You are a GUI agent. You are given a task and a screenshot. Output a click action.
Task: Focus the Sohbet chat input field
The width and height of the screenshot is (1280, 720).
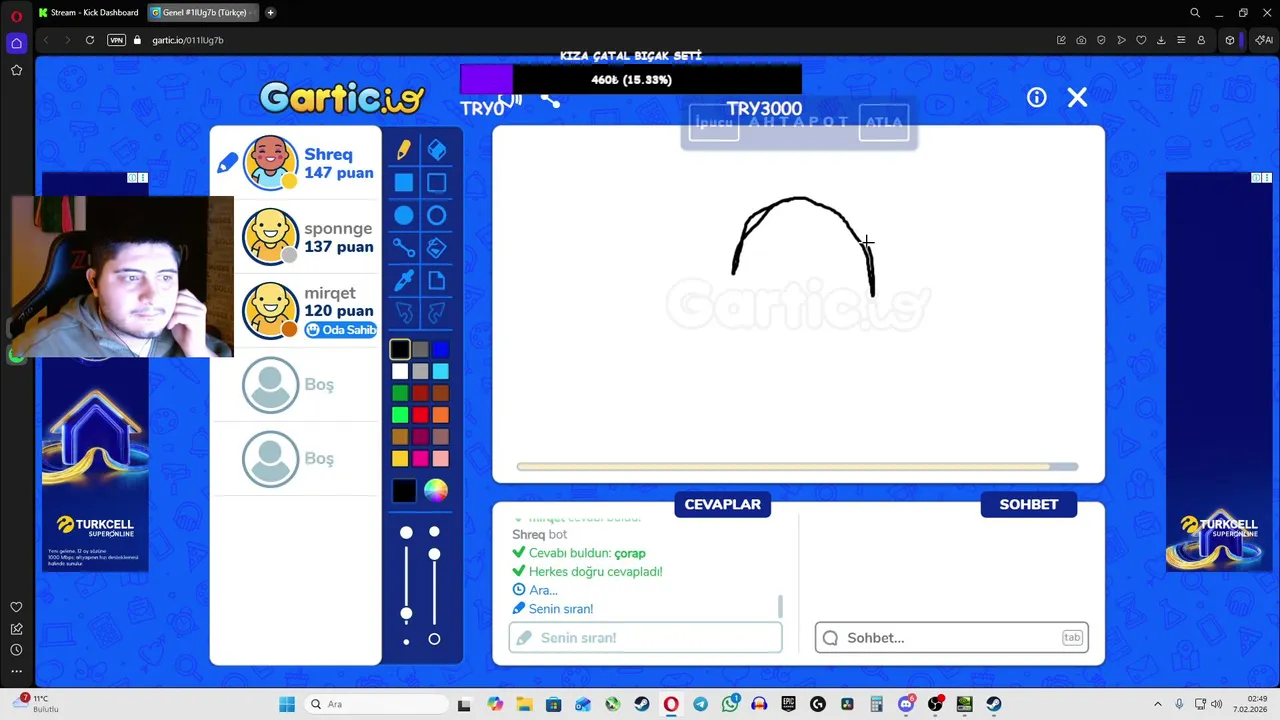coord(951,638)
